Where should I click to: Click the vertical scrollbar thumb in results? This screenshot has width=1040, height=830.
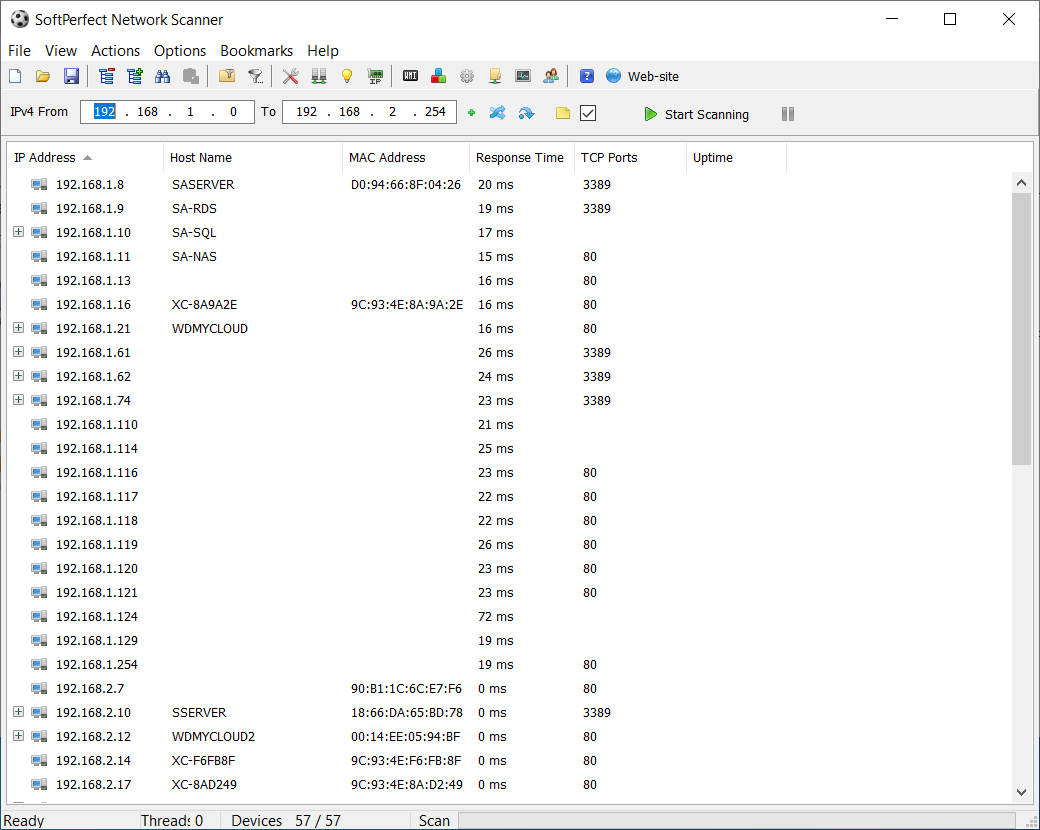pyautogui.click(x=1021, y=330)
